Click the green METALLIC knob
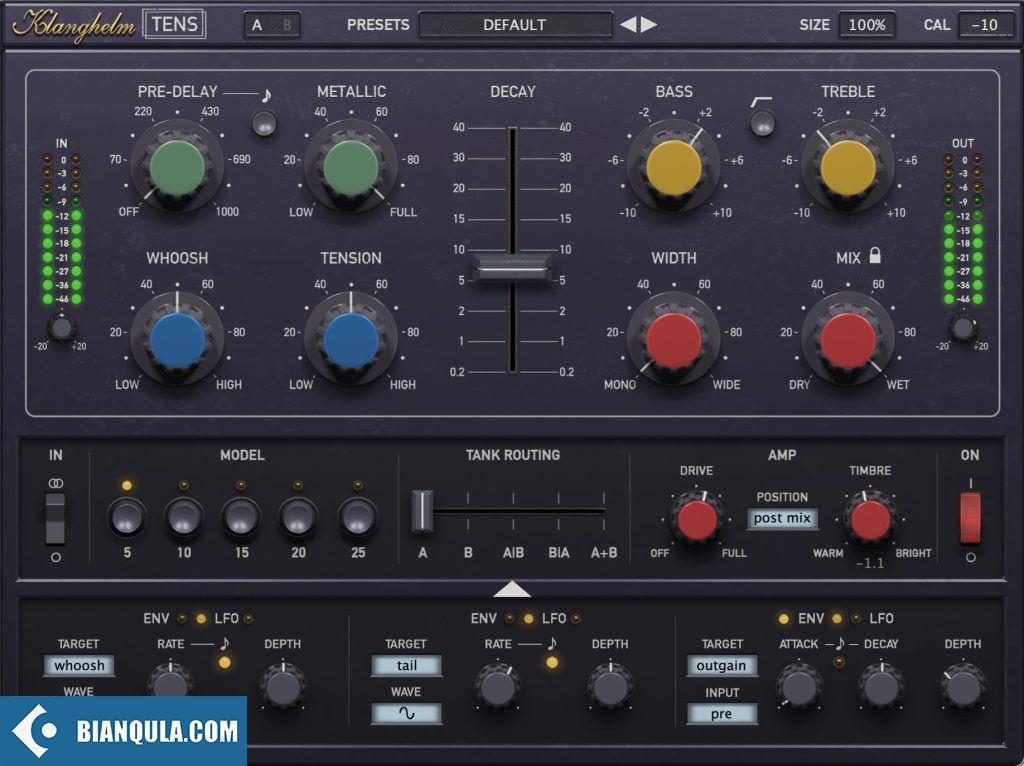This screenshot has width=1024, height=766. (351, 167)
